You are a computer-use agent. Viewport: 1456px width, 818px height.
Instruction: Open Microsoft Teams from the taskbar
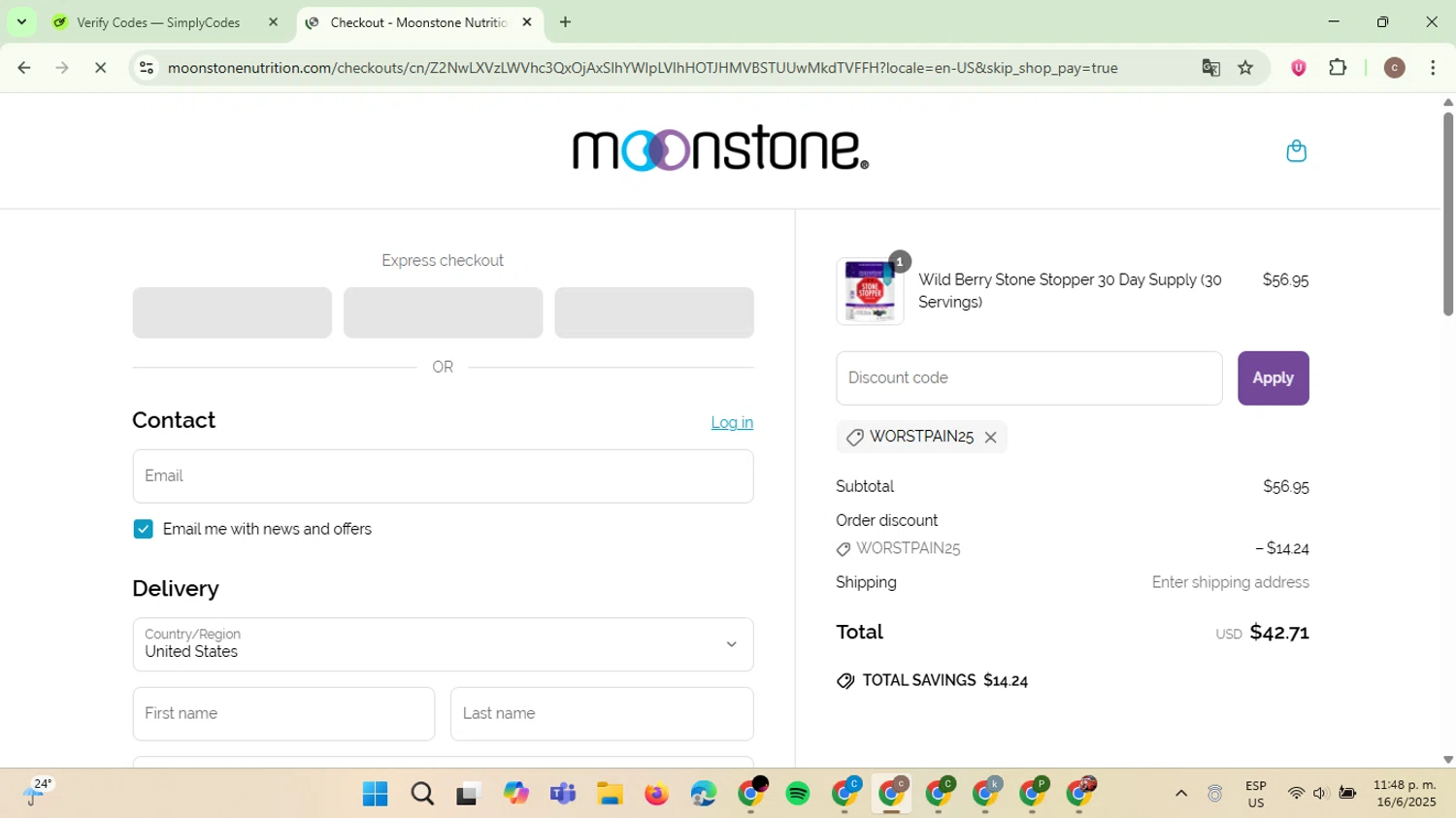(x=563, y=794)
